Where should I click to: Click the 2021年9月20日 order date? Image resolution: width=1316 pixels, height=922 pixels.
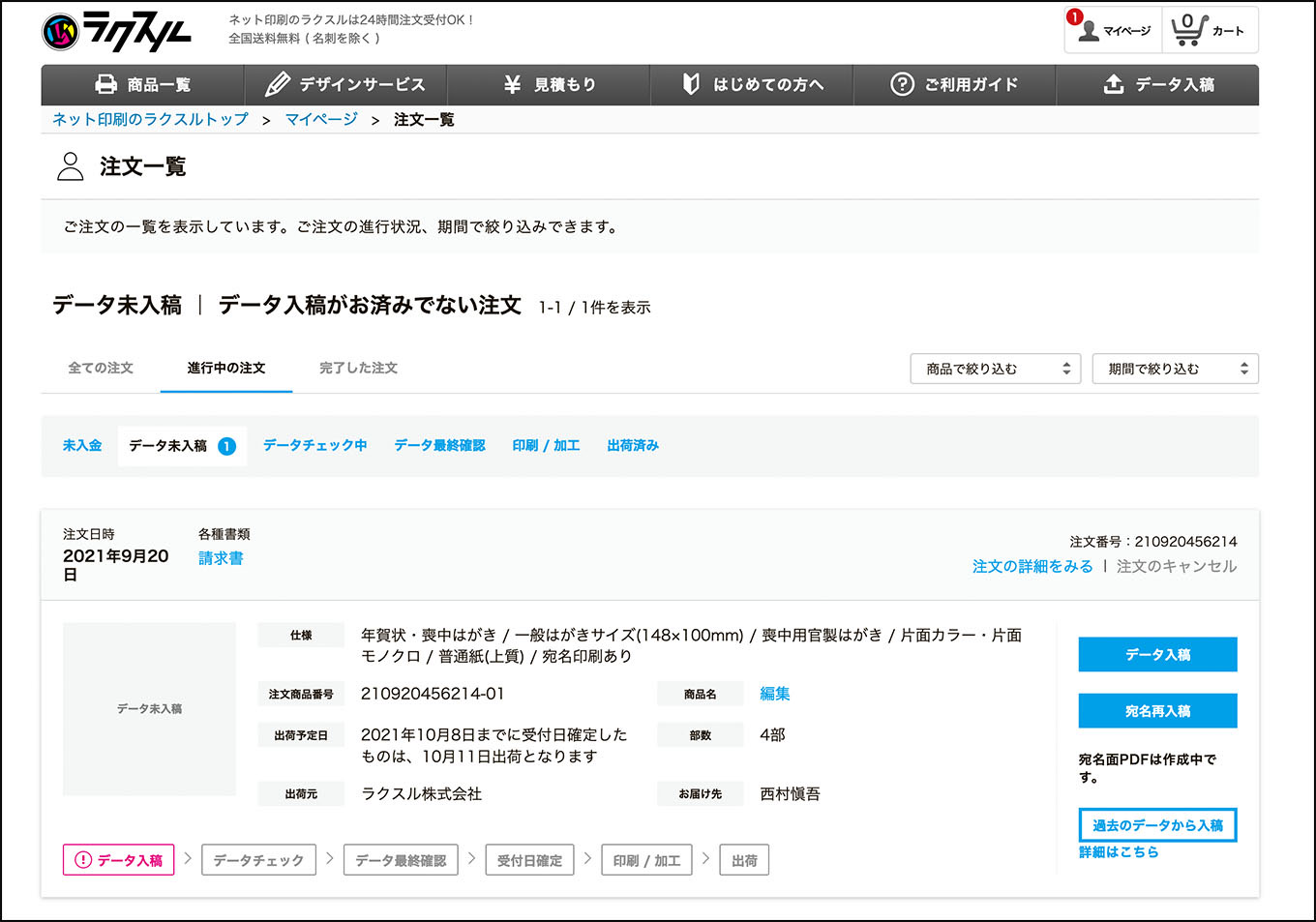click(x=116, y=565)
